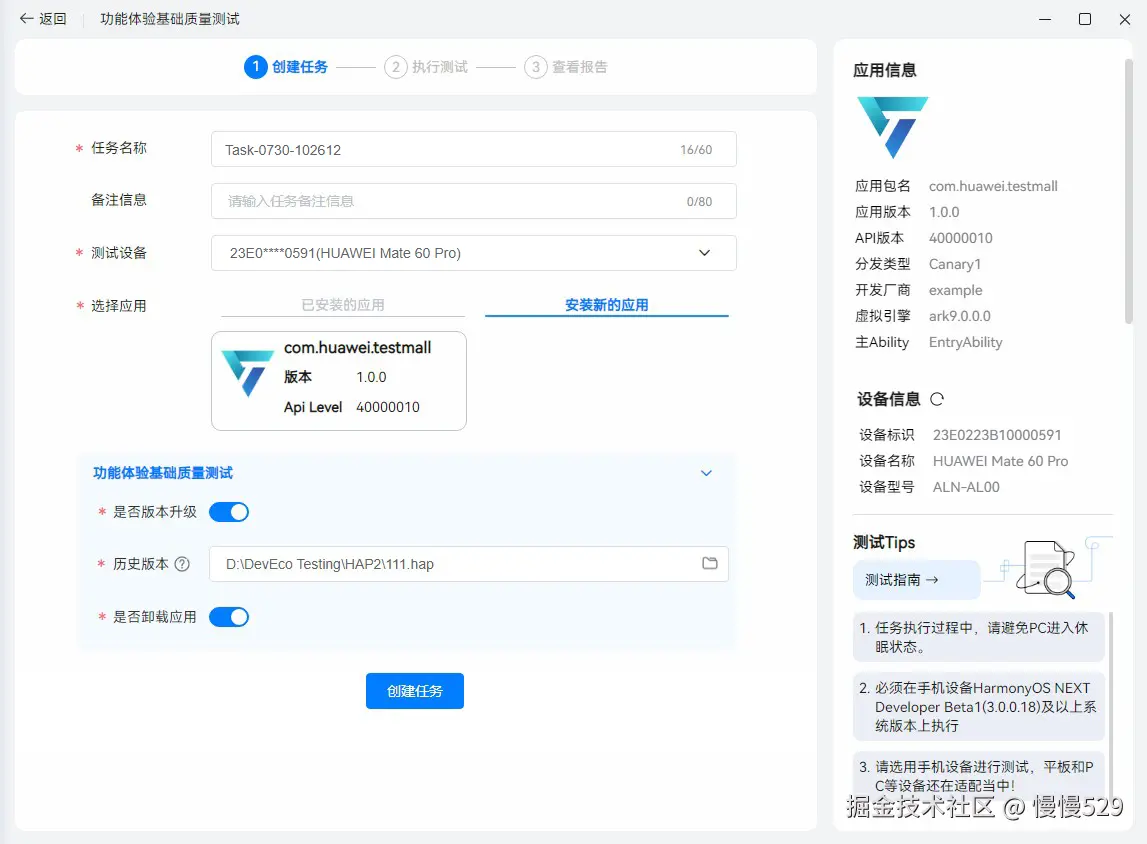Click tip 2 about HarmonyOS NEXT version
This screenshot has height=844, width=1147.
[979, 707]
